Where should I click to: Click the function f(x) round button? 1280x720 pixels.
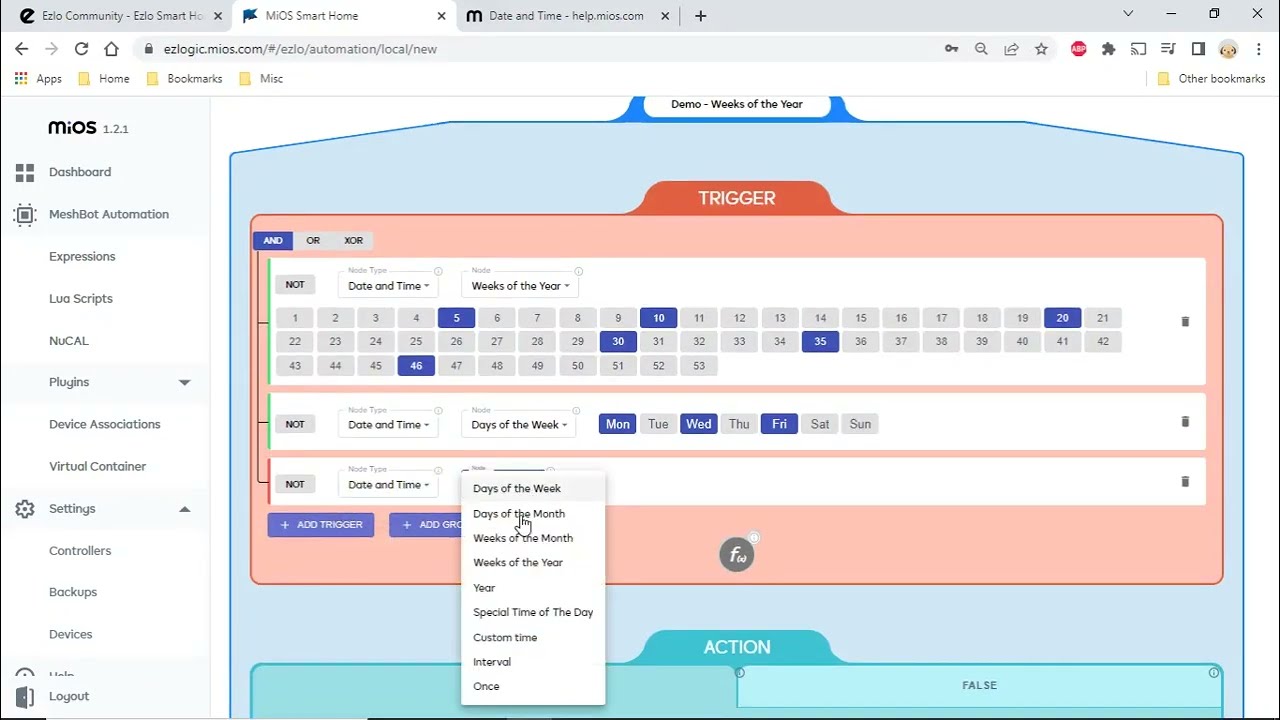737,555
